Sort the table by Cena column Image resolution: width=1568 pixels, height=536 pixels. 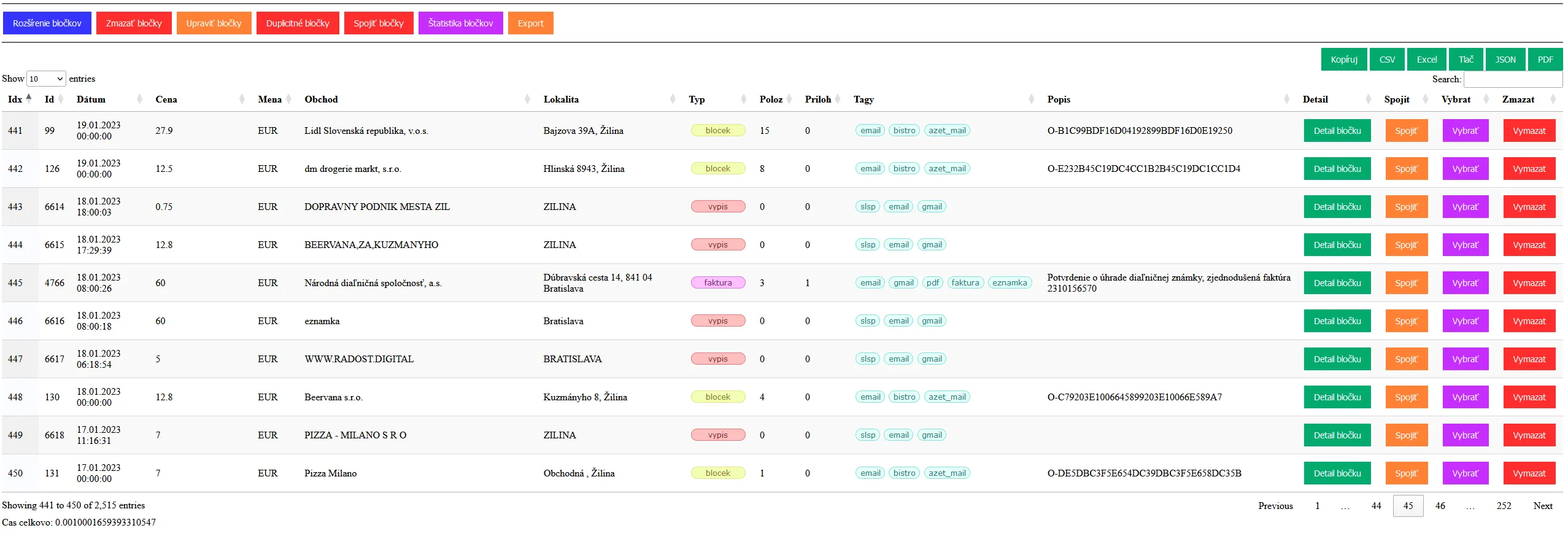[166, 99]
